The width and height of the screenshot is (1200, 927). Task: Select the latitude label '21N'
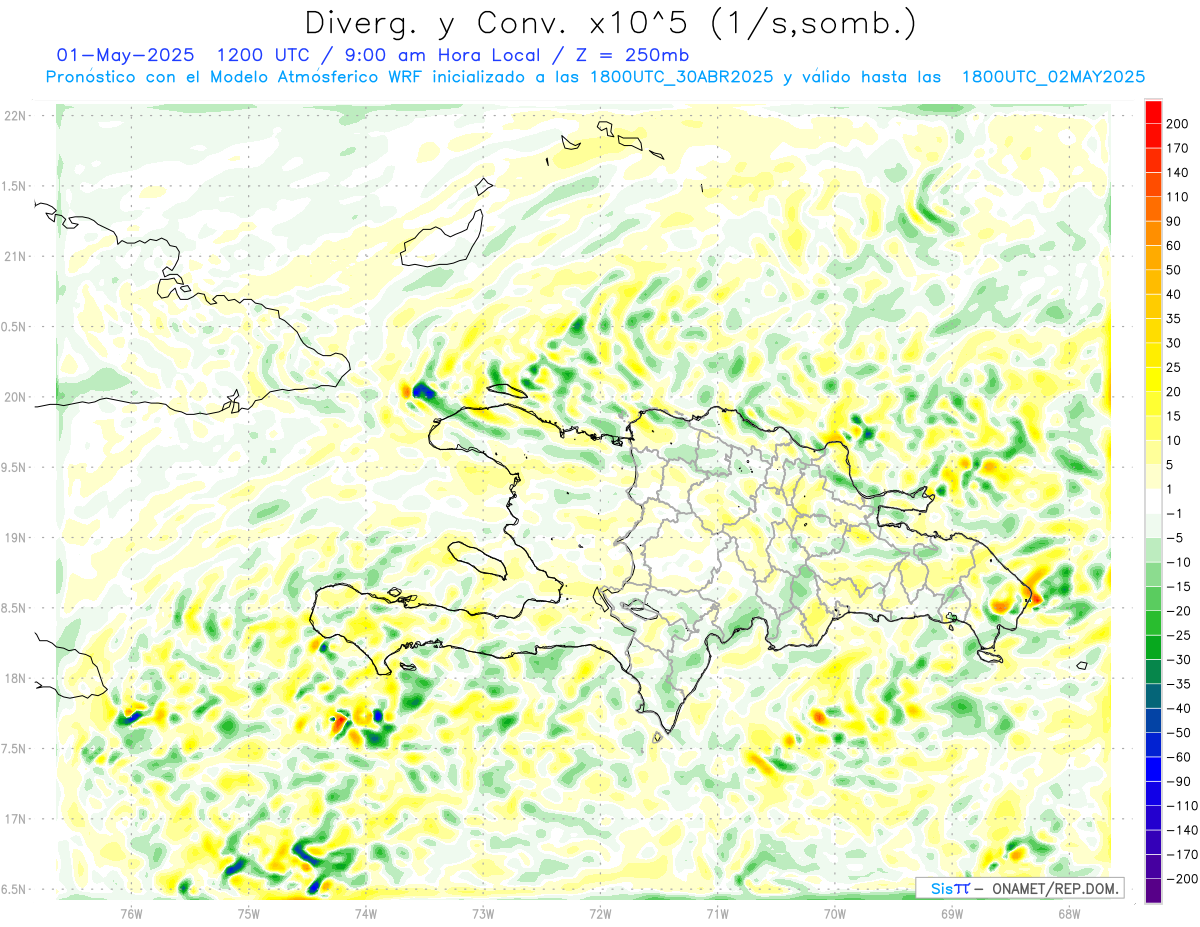tap(14, 256)
